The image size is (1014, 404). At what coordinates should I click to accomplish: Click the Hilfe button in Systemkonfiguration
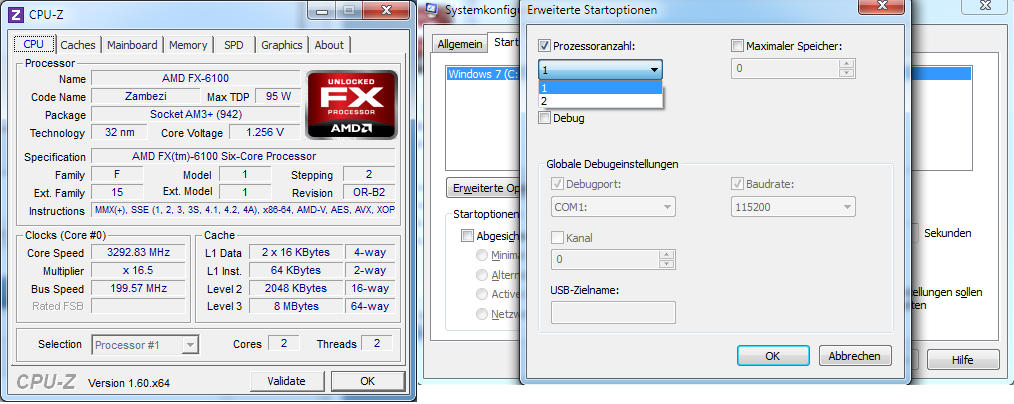(963, 360)
